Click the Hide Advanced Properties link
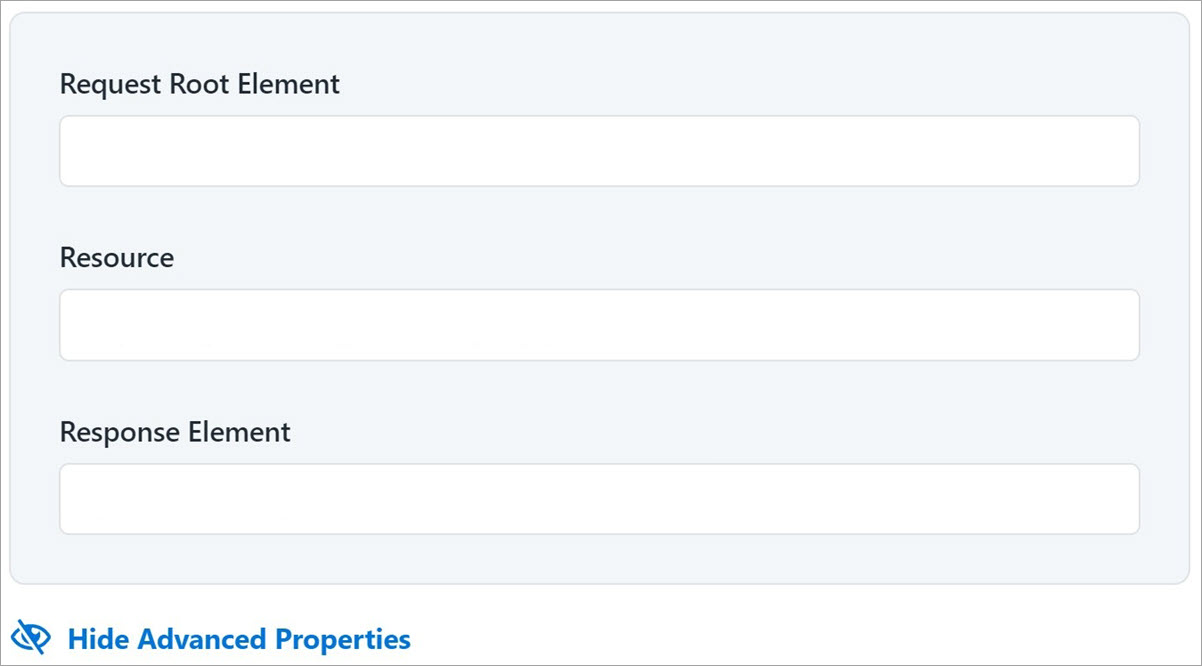This screenshot has height=666, width=1202. click(238, 639)
